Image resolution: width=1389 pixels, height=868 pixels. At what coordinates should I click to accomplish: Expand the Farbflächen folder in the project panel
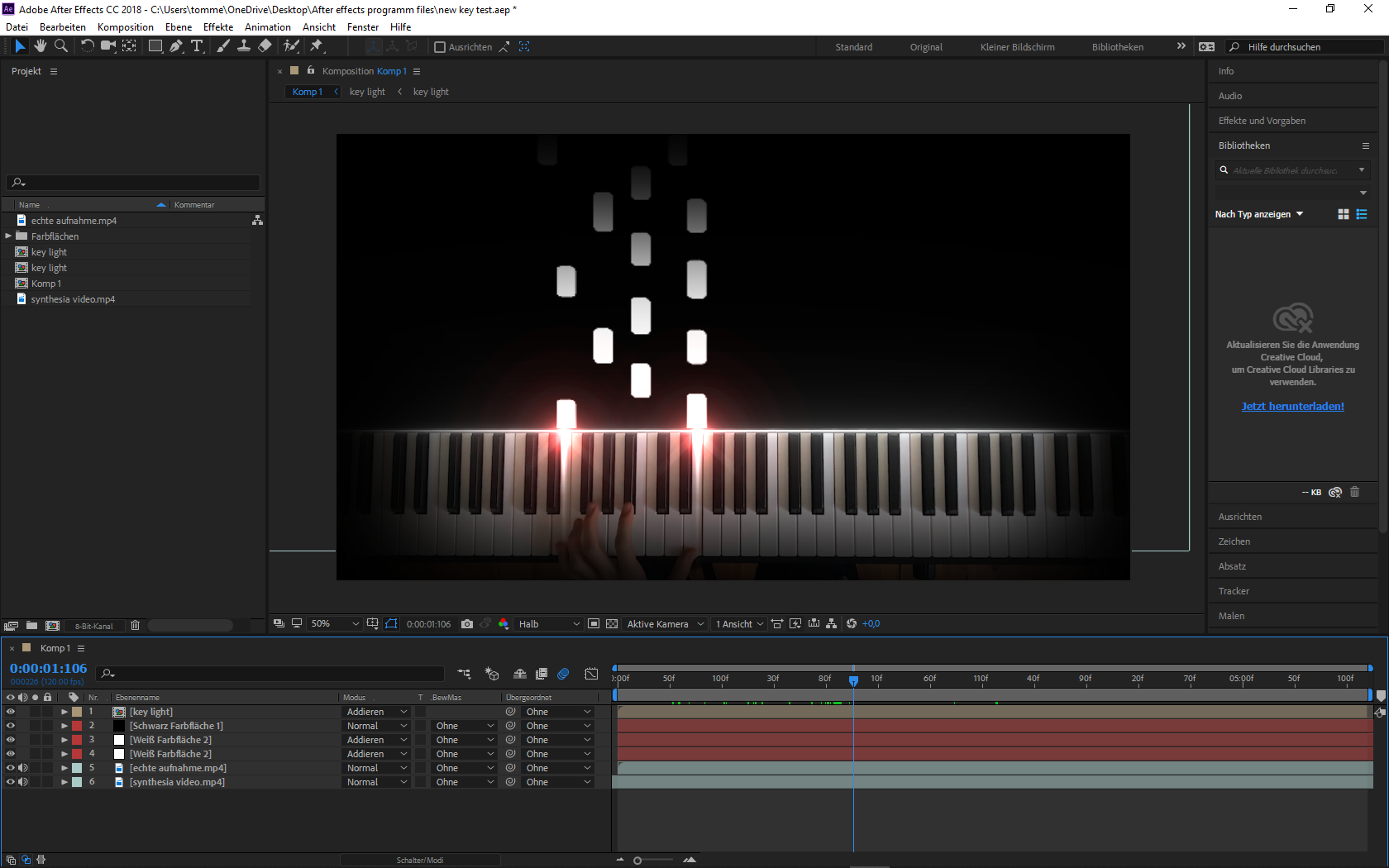click(8, 236)
